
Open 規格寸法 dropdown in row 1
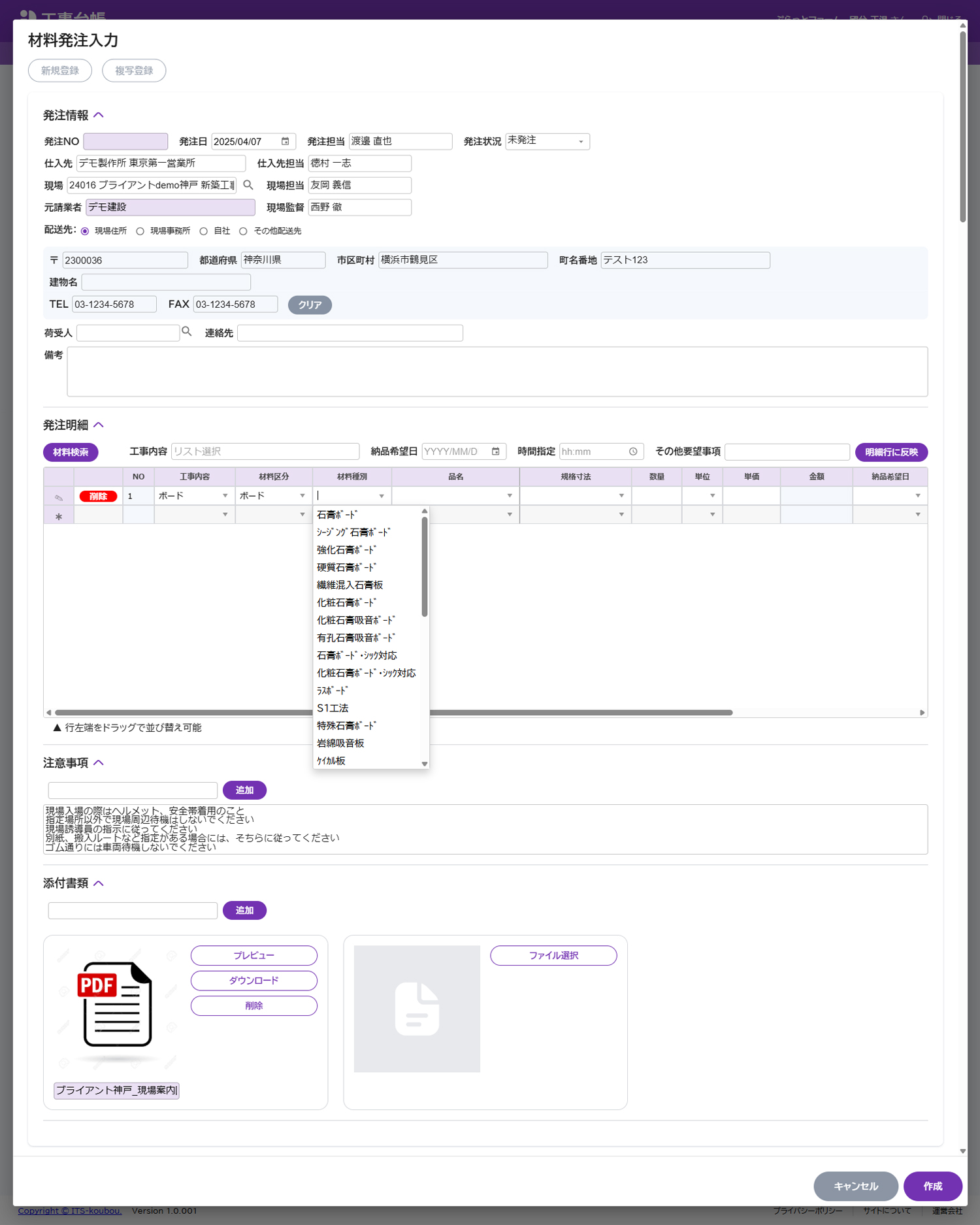pos(621,496)
